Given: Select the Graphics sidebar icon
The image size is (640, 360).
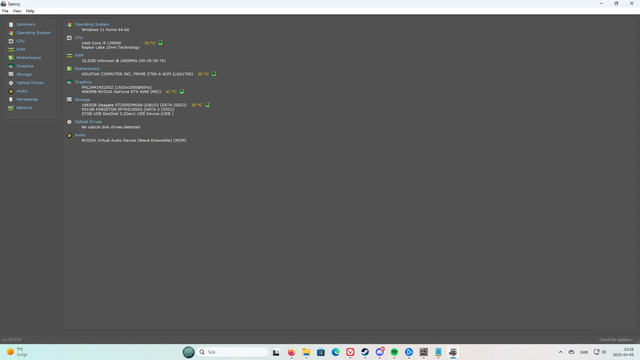Looking at the screenshot, I should 11,66.
